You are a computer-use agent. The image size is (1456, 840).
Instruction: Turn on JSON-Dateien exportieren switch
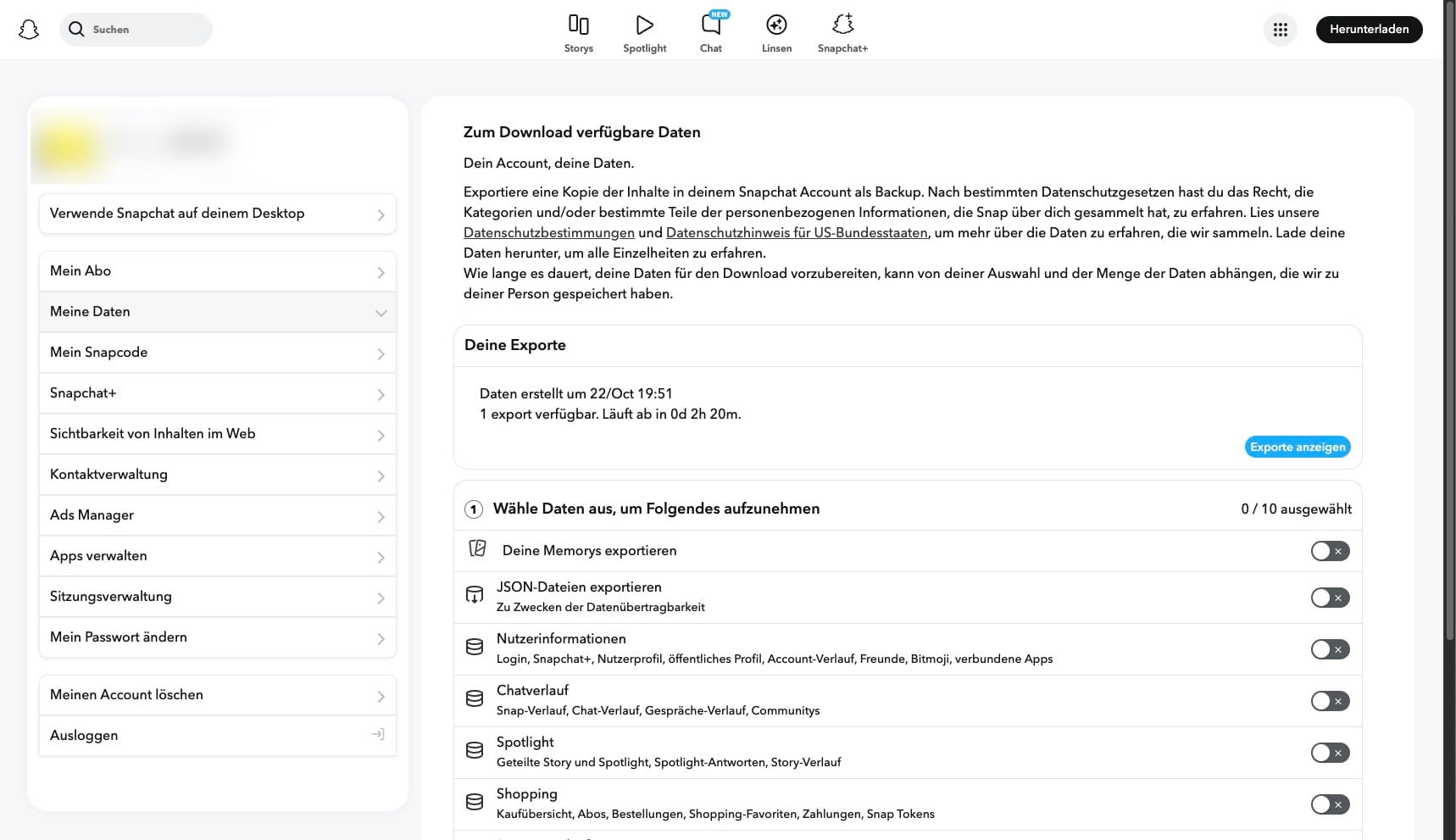pyautogui.click(x=1329, y=598)
